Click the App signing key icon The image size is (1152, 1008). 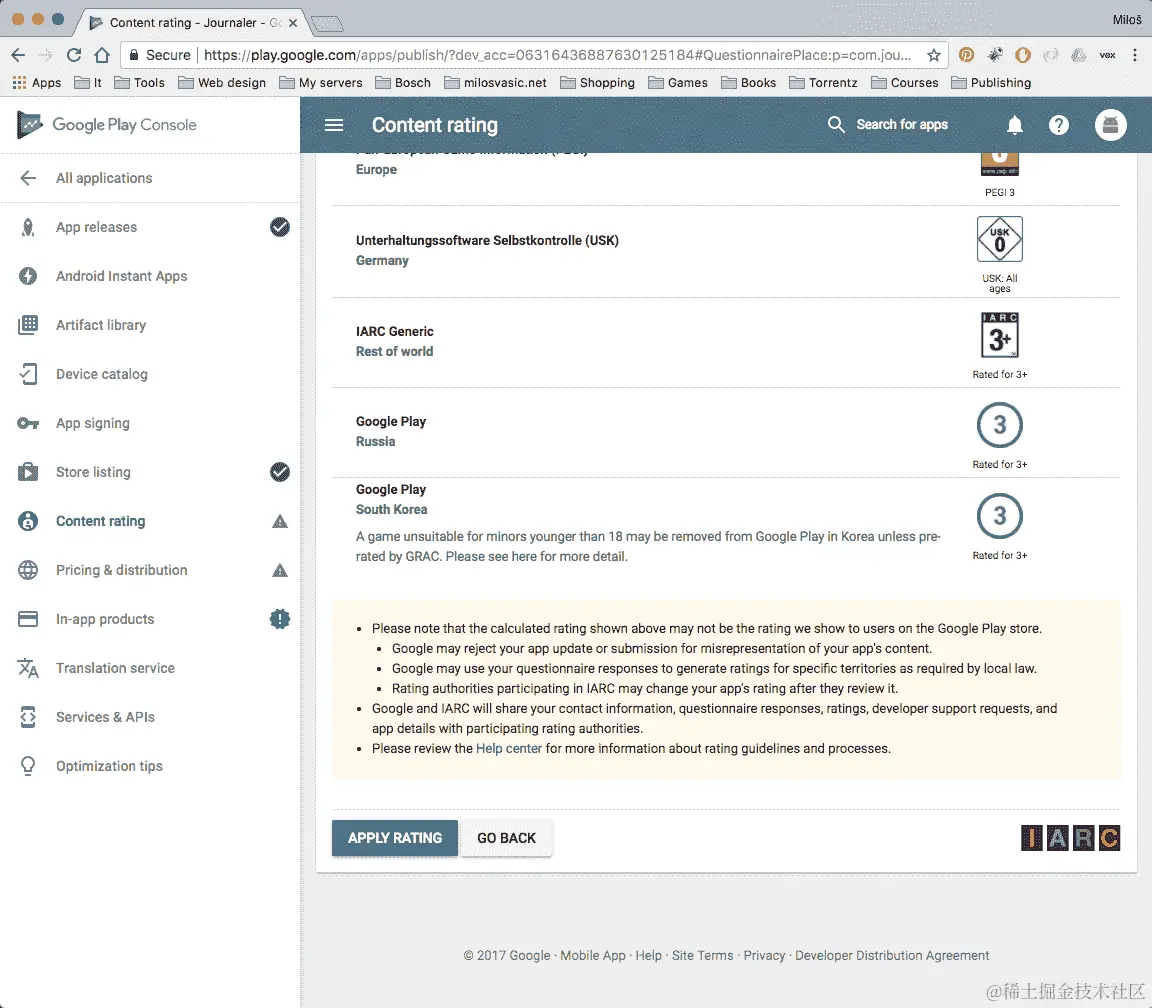point(28,423)
